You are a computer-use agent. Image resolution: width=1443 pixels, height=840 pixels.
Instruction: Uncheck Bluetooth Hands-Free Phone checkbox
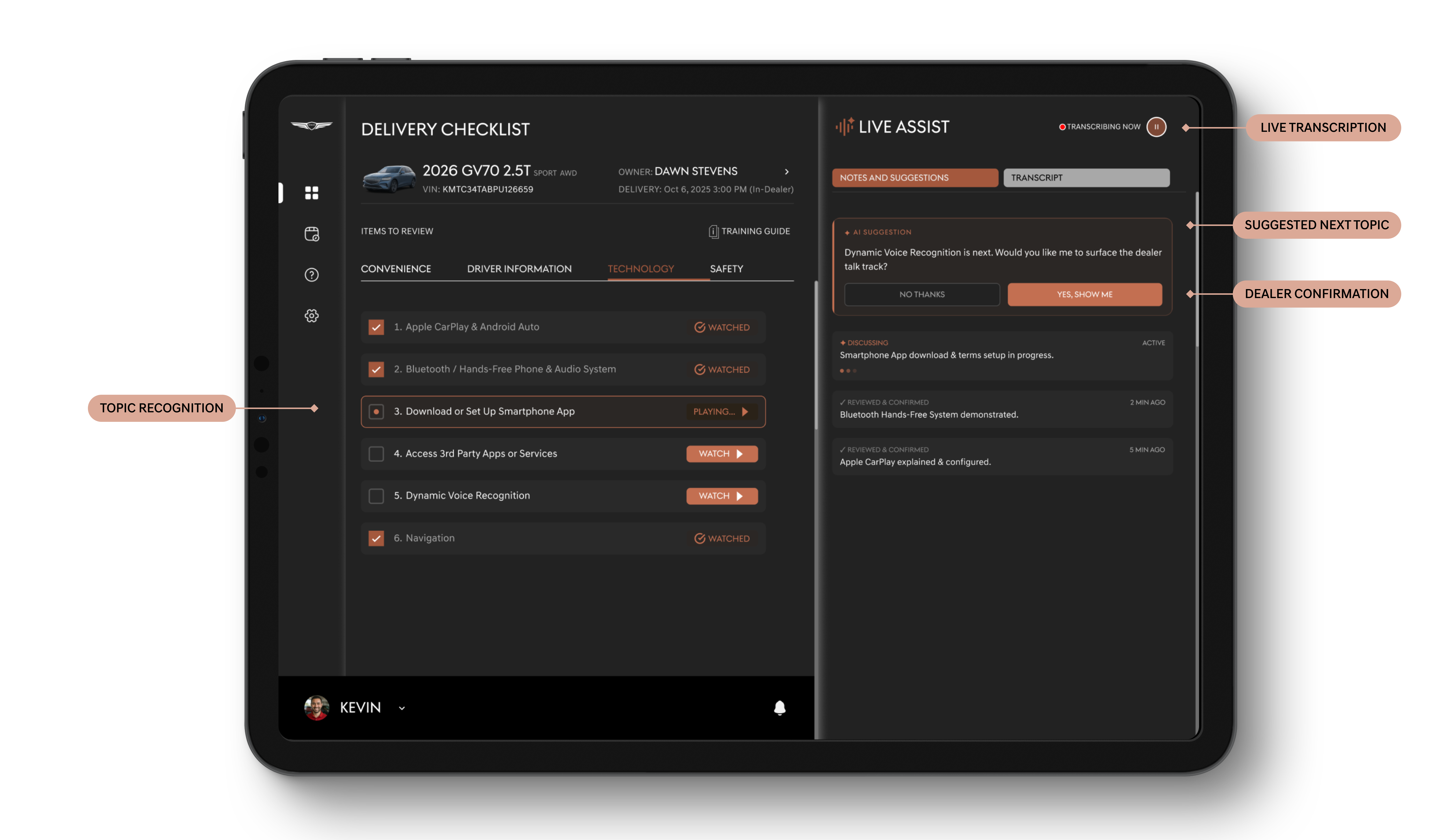pyautogui.click(x=376, y=369)
